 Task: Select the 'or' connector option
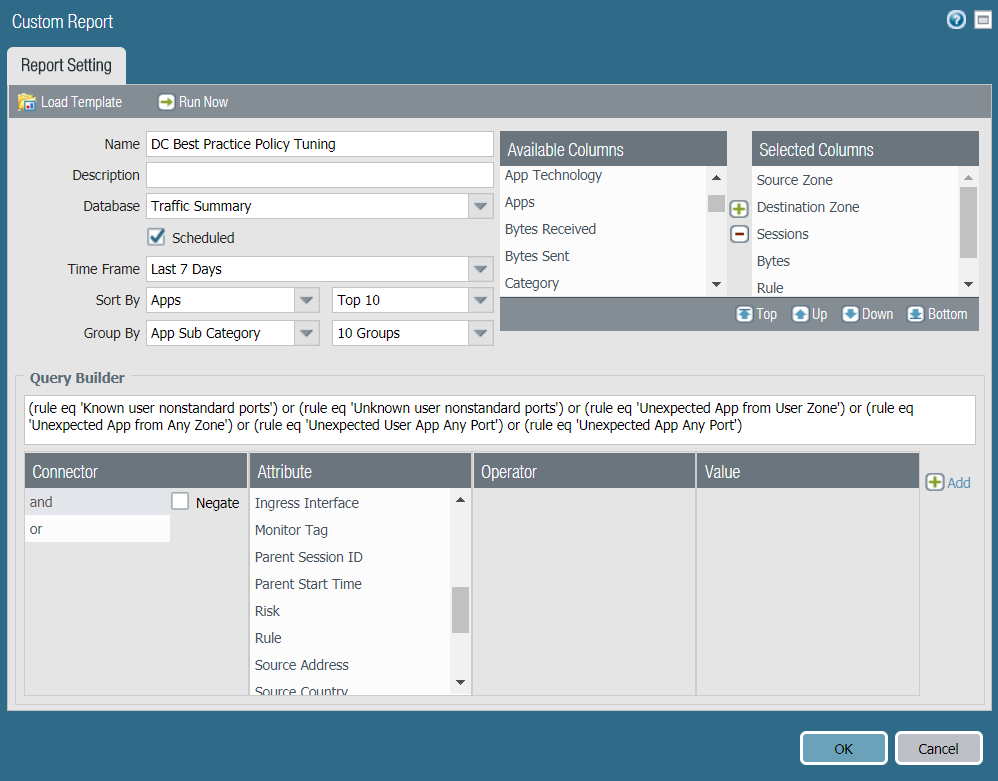[x=97, y=529]
